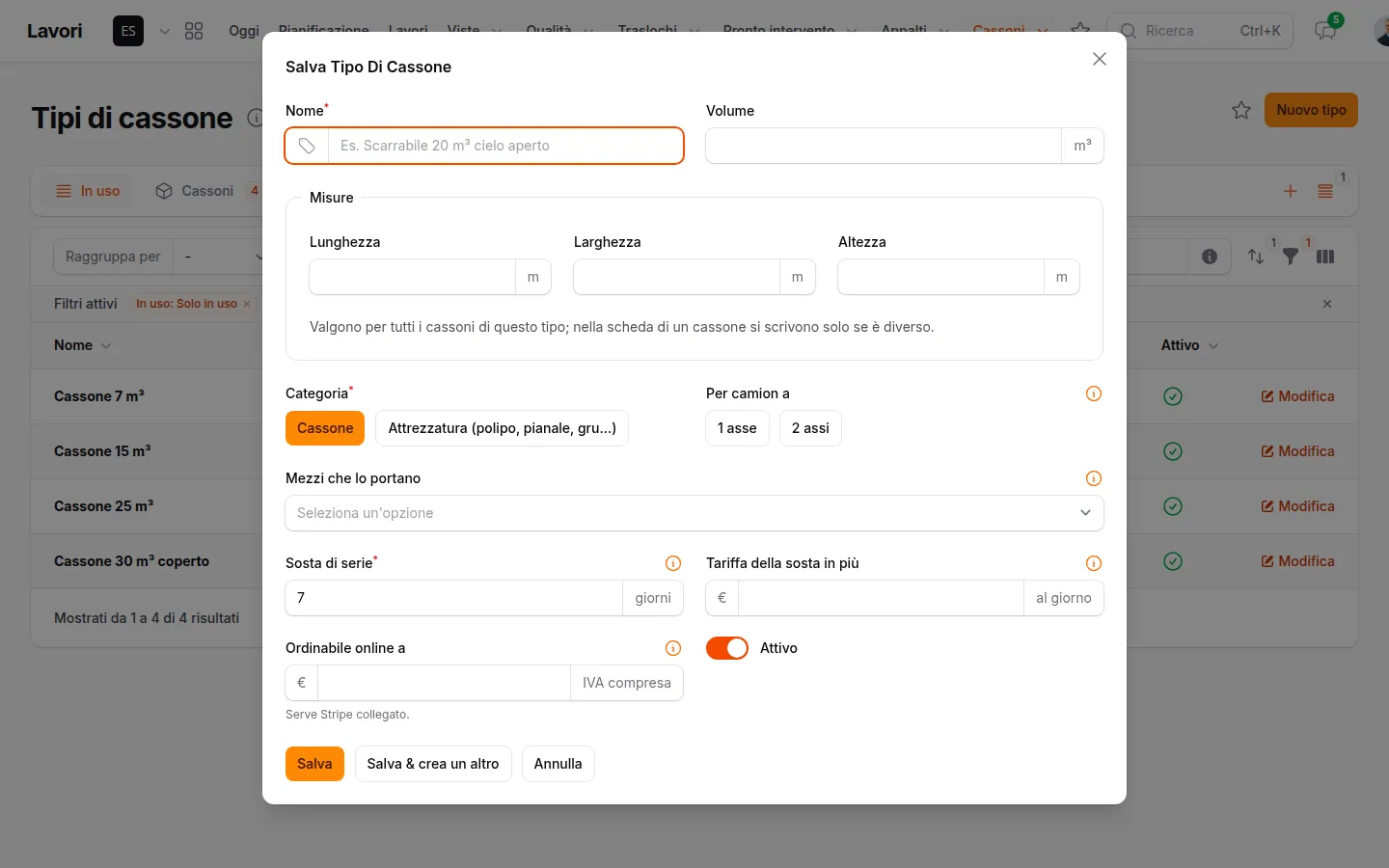Click the info icon for Mezzi che lo portano
The width and height of the screenshot is (1389, 868).
click(1094, 478)
